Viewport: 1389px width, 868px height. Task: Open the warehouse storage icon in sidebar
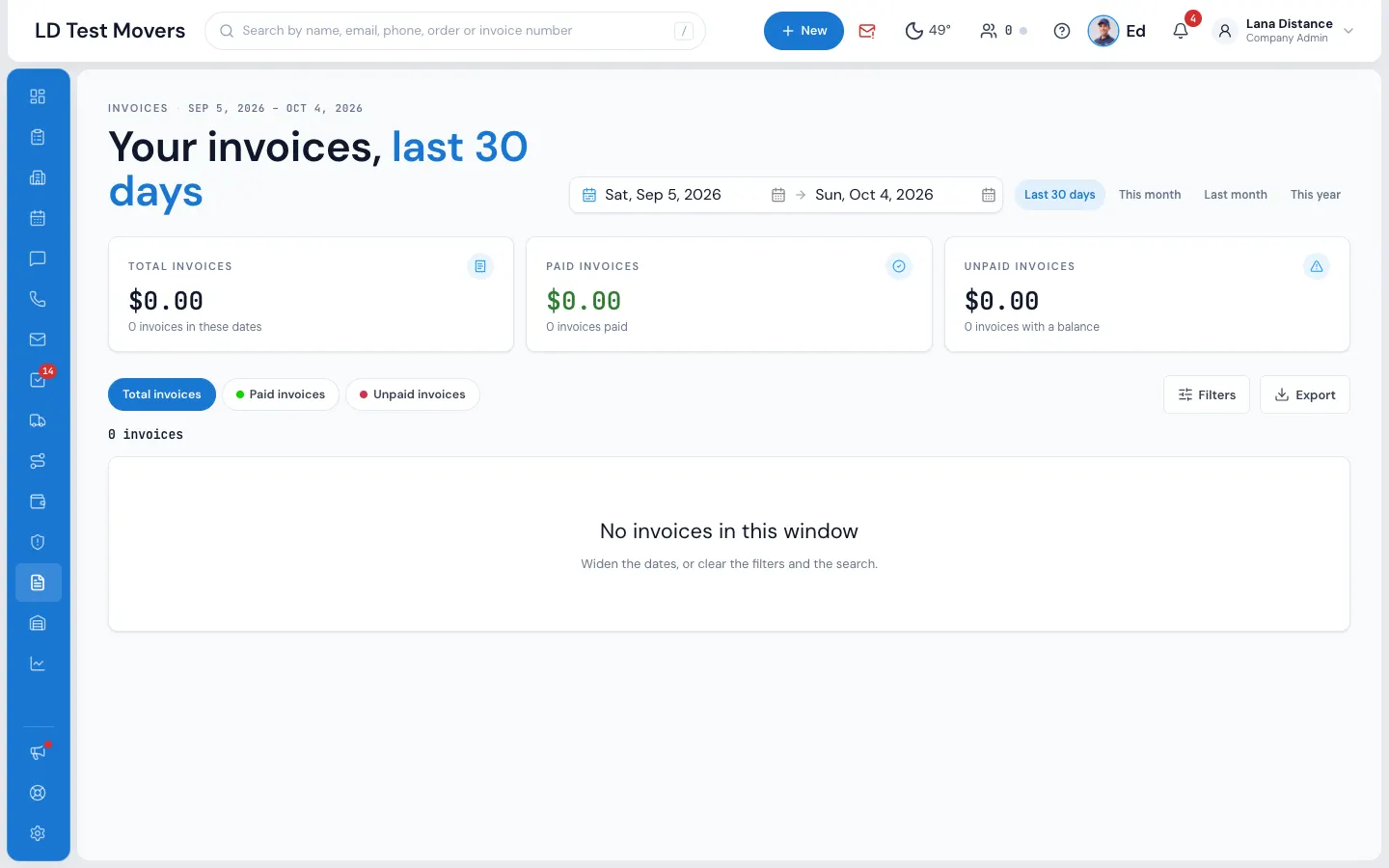[38, 623]
